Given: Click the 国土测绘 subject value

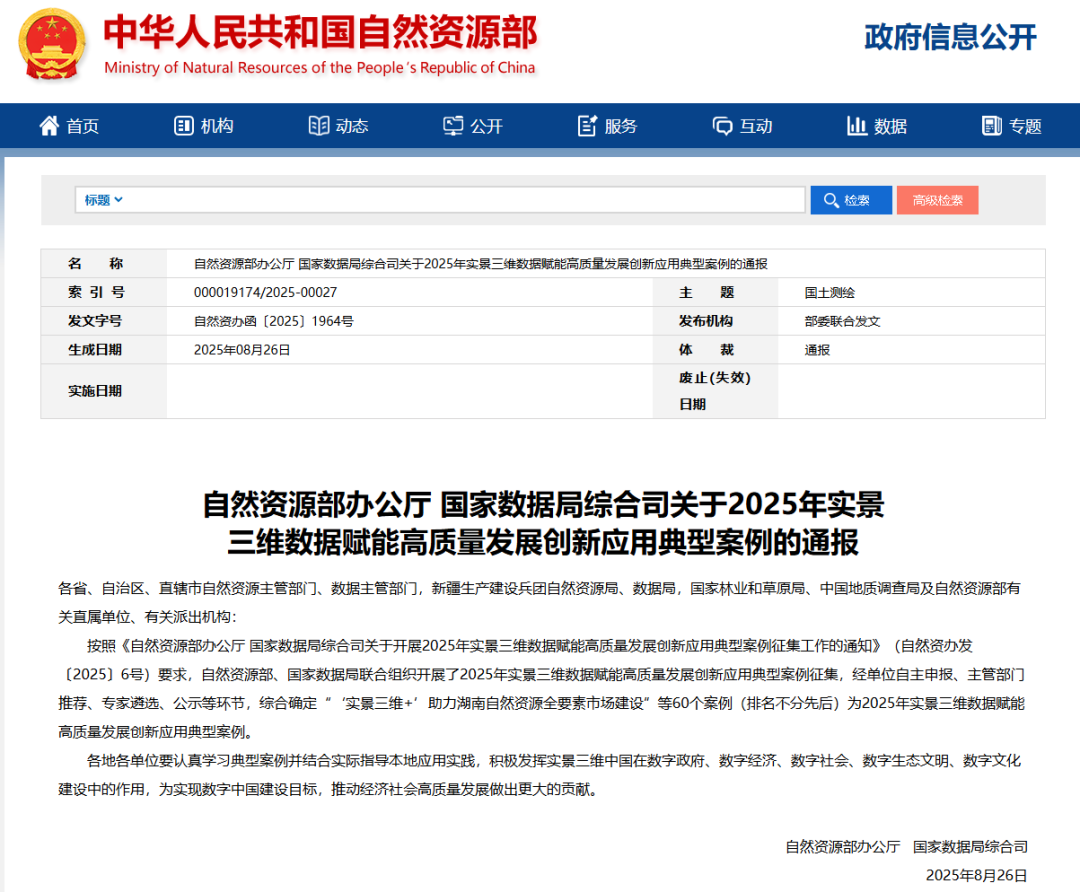Looking at the screenshot, I should pyautogui.click(x=830, y=293).
